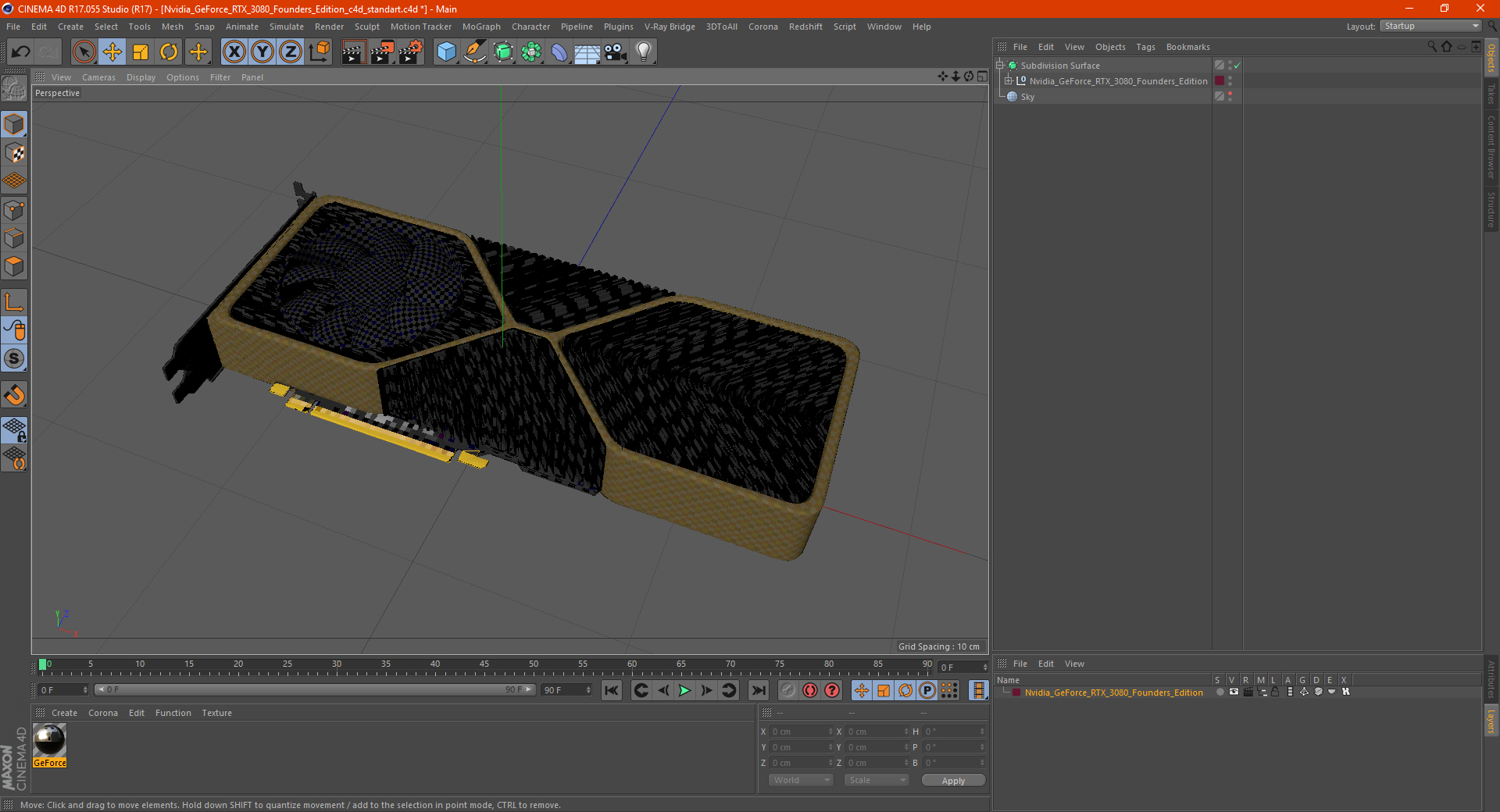This screenshot has height=812, width=1500.
Task: Open the Redshift menu
Action: pos(805,27)
